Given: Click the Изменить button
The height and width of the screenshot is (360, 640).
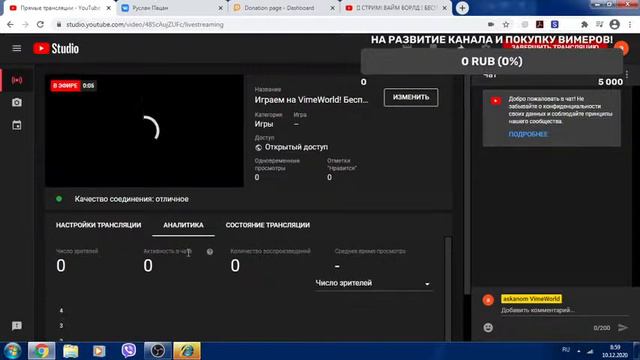Looking at the screenshot, I should tap(411, 97).
